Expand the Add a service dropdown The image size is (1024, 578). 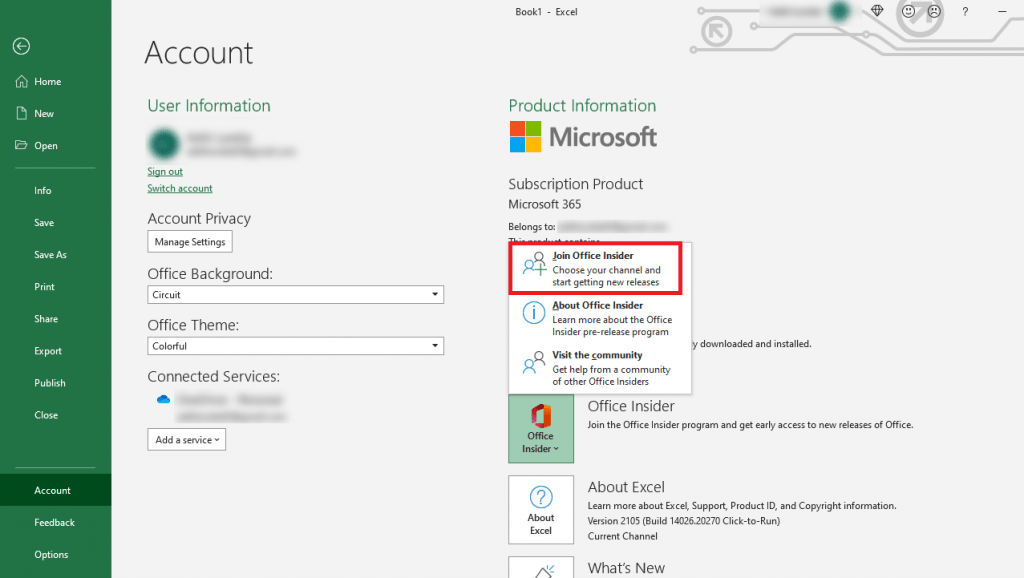[x=186, y=439]
